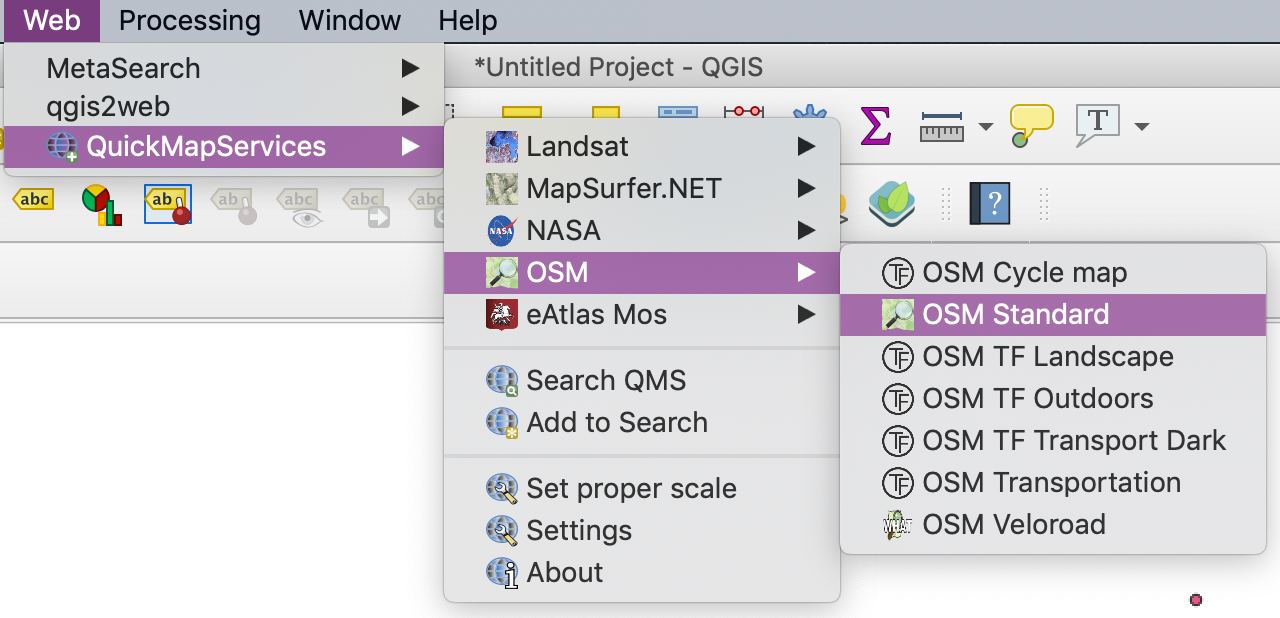Image resolution: width=1280 pixels, height=618 pixels.
Task: Add OSM Transportation layer
Action: click(1053, 482)
